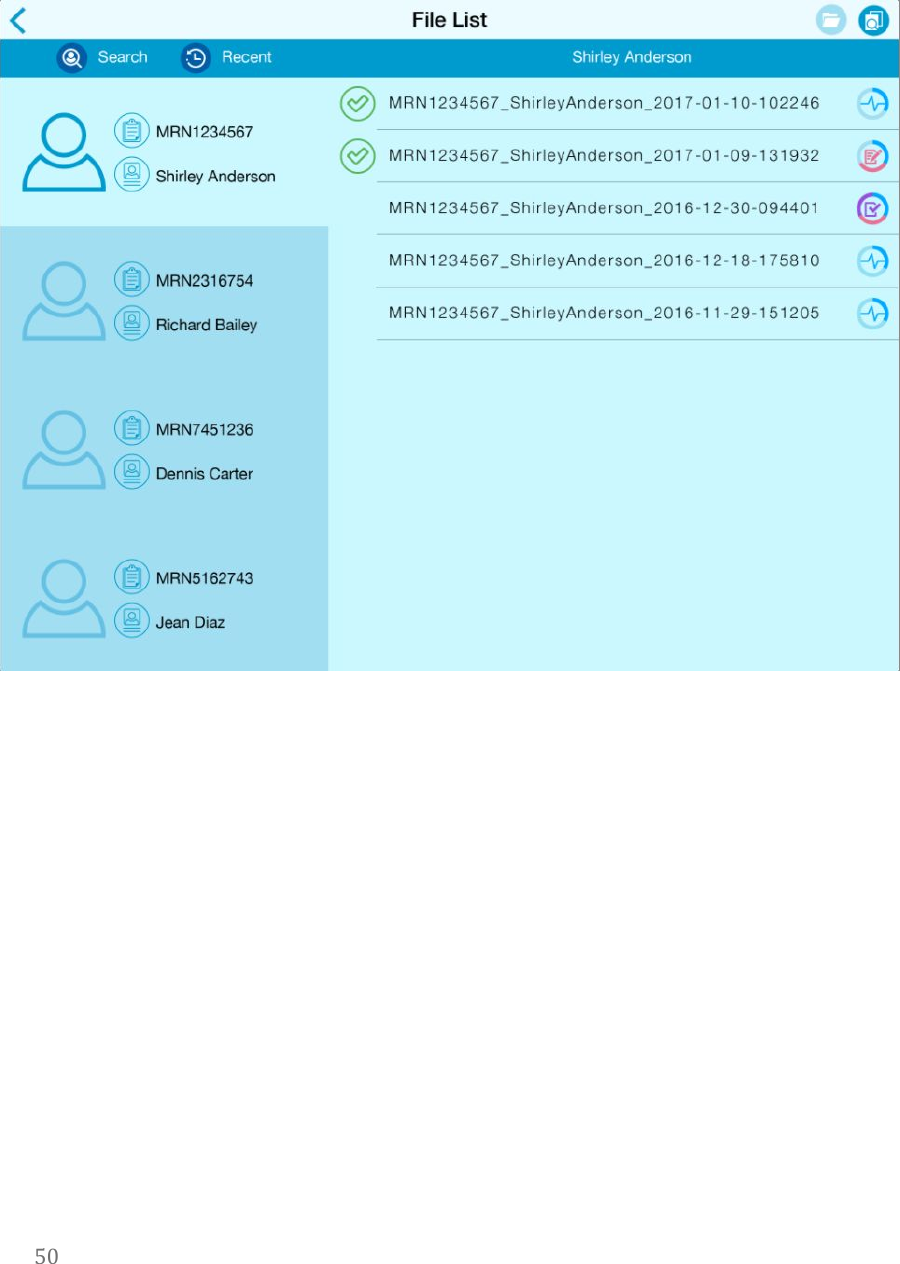
Task: Click ID card icon beside Shirley Anderson
Action: pos(132,175)
